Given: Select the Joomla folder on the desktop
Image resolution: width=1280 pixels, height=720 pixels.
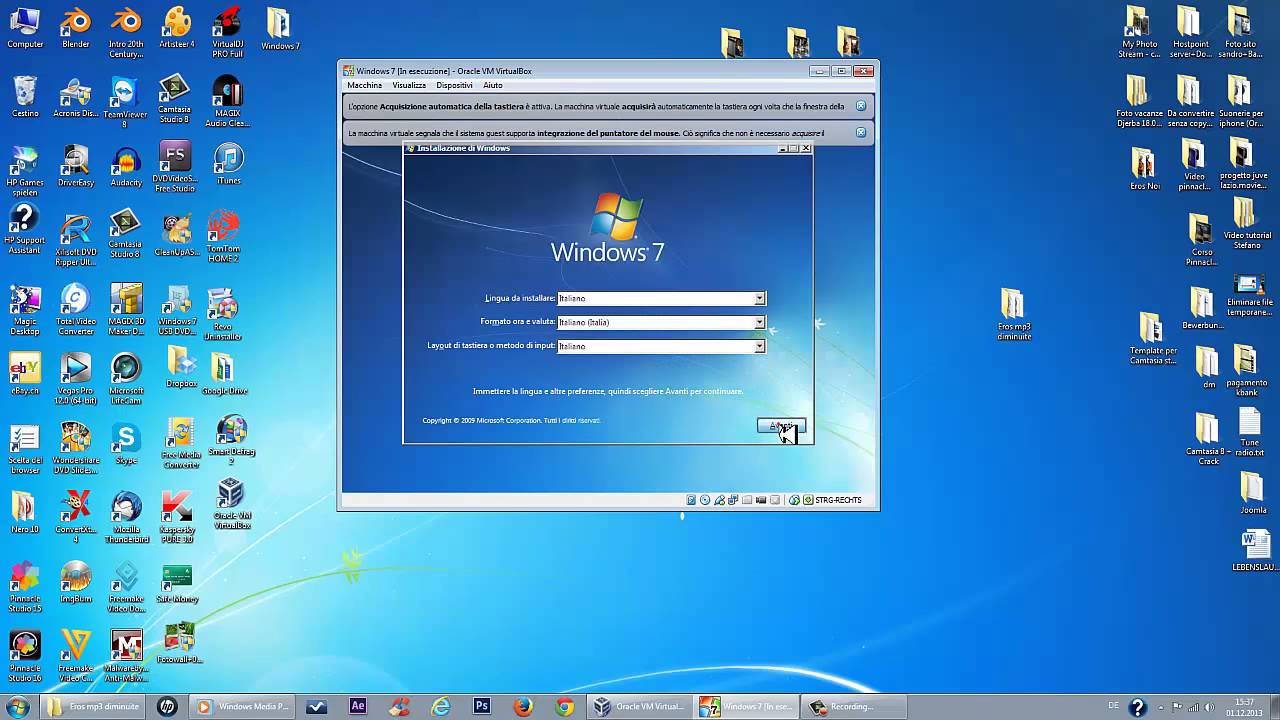Looking at the screenshot, I should (x=1252, y=494).
